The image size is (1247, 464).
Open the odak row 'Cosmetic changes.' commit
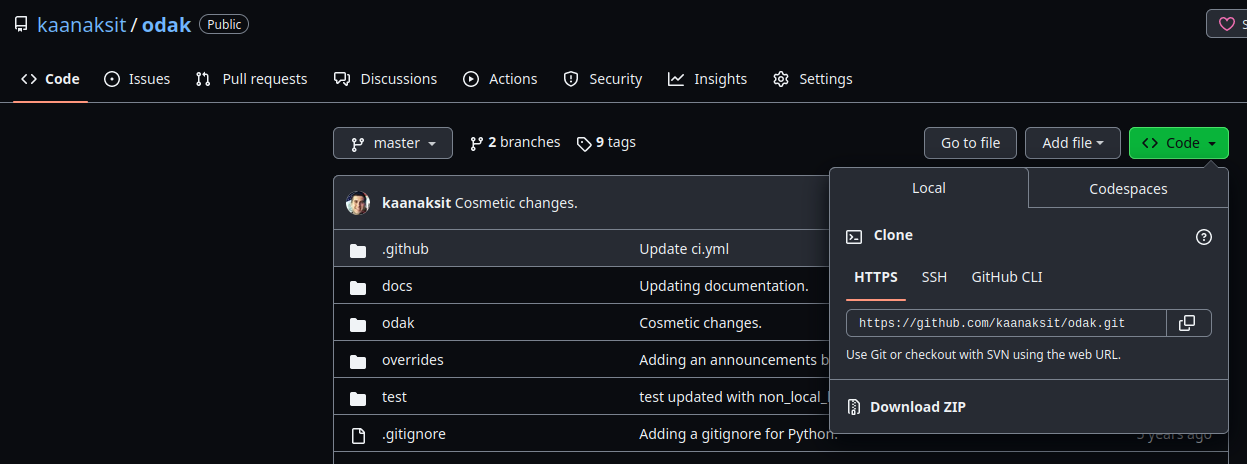(700, 323)
